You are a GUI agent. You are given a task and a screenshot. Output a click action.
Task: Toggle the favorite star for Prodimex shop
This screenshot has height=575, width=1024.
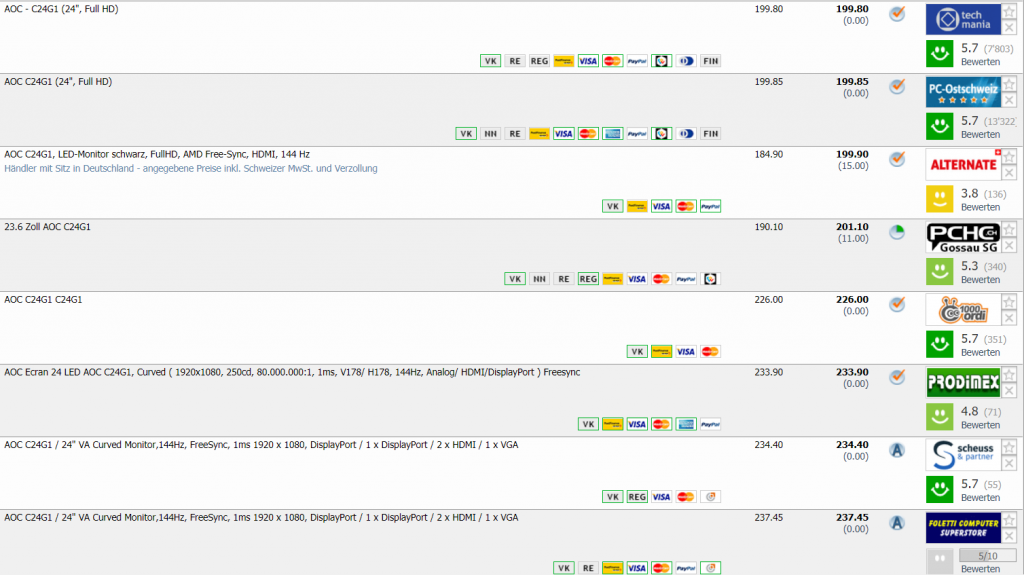[x=1010, y=375]
